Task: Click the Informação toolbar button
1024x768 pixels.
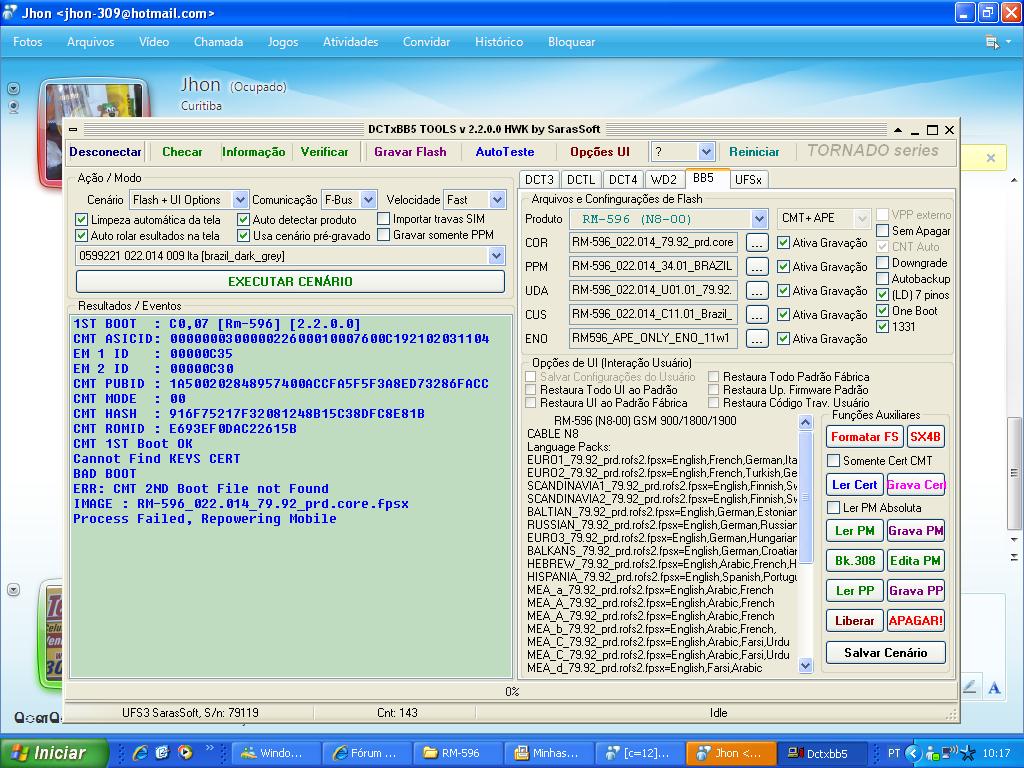Action: 253,152
